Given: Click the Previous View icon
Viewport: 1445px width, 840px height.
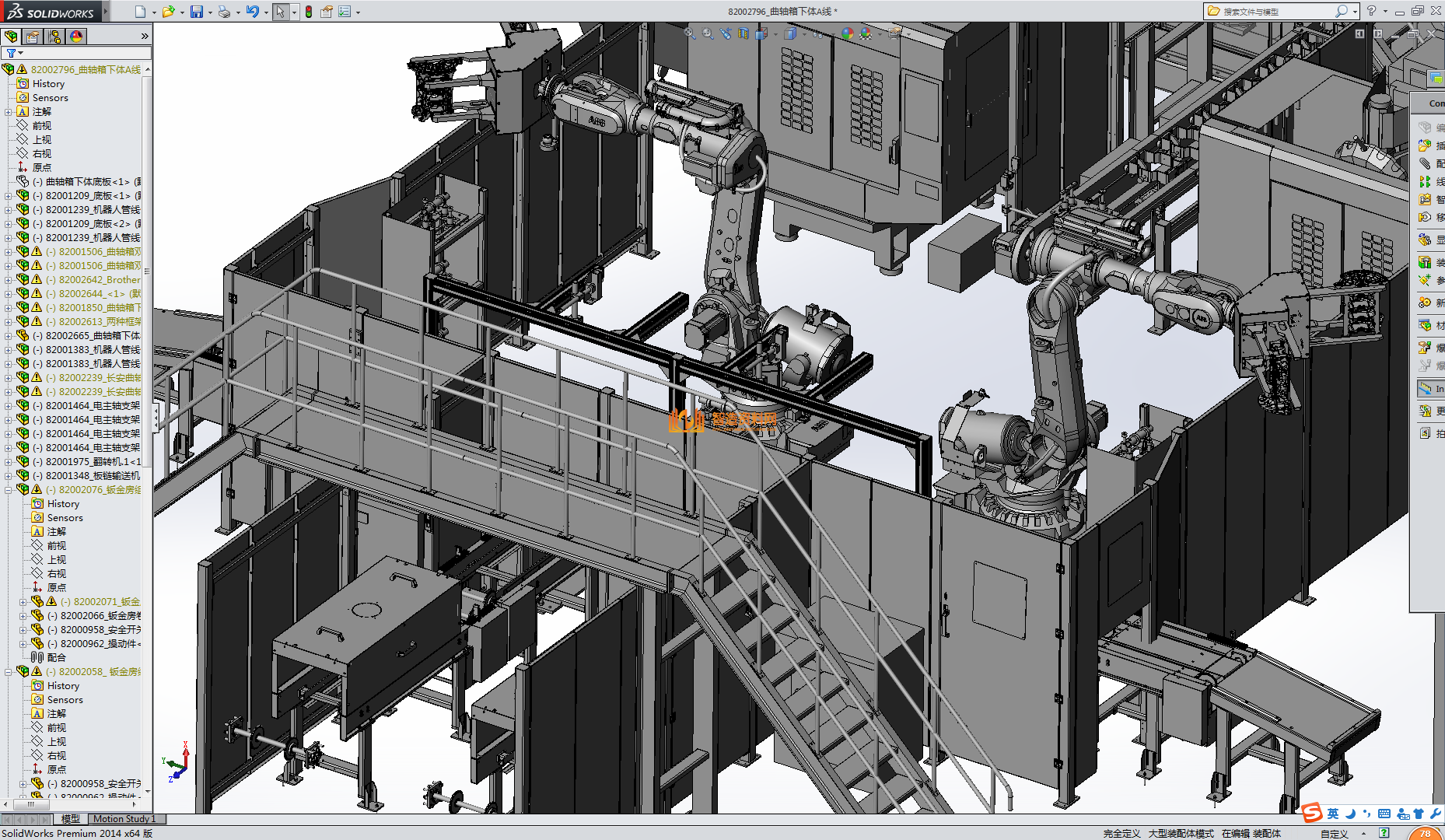Looking at the screenshot, I should 726,33.
